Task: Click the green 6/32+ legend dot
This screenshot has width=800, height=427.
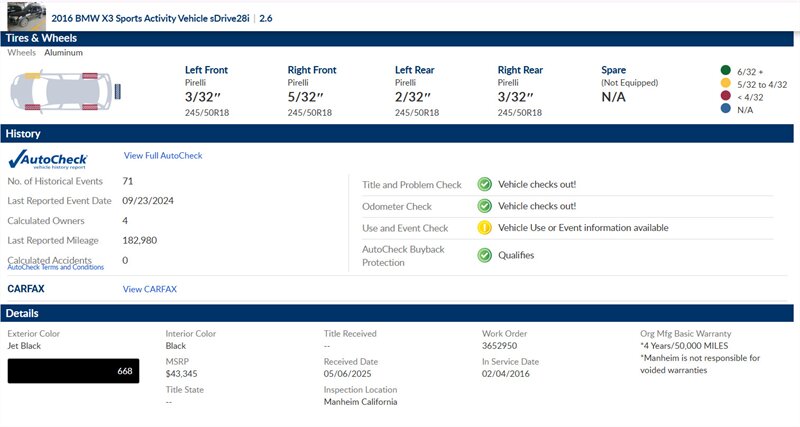Action: [724, 71]
